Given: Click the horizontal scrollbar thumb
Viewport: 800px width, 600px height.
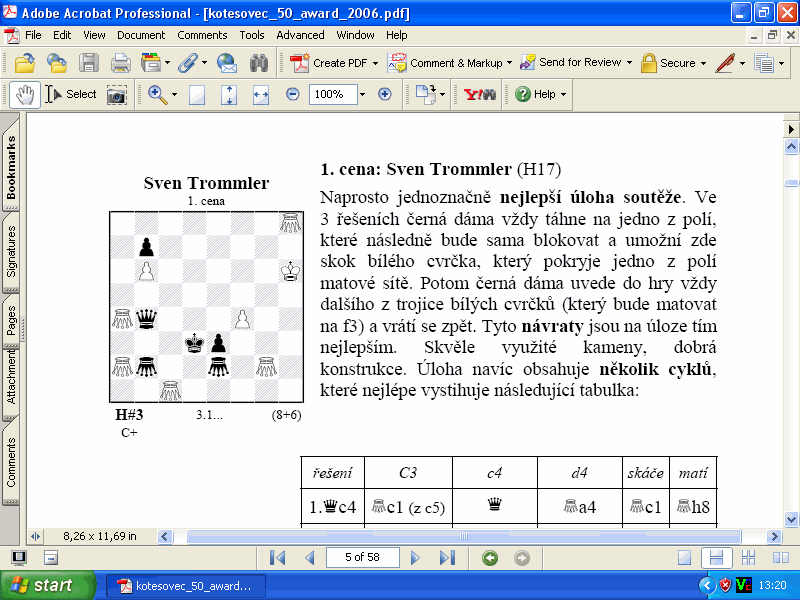Looking at the screenshot, I should point(464,536).
